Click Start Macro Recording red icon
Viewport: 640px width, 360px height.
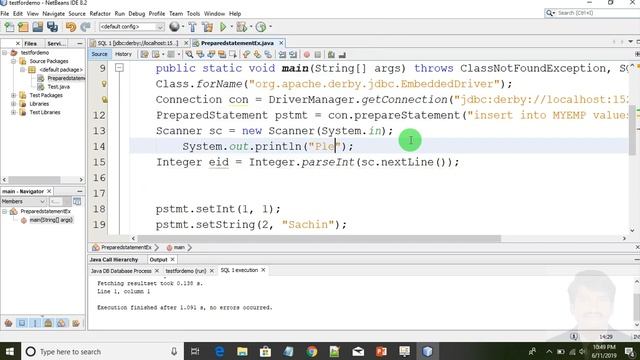pyautogui.click(x=307, y=54)
